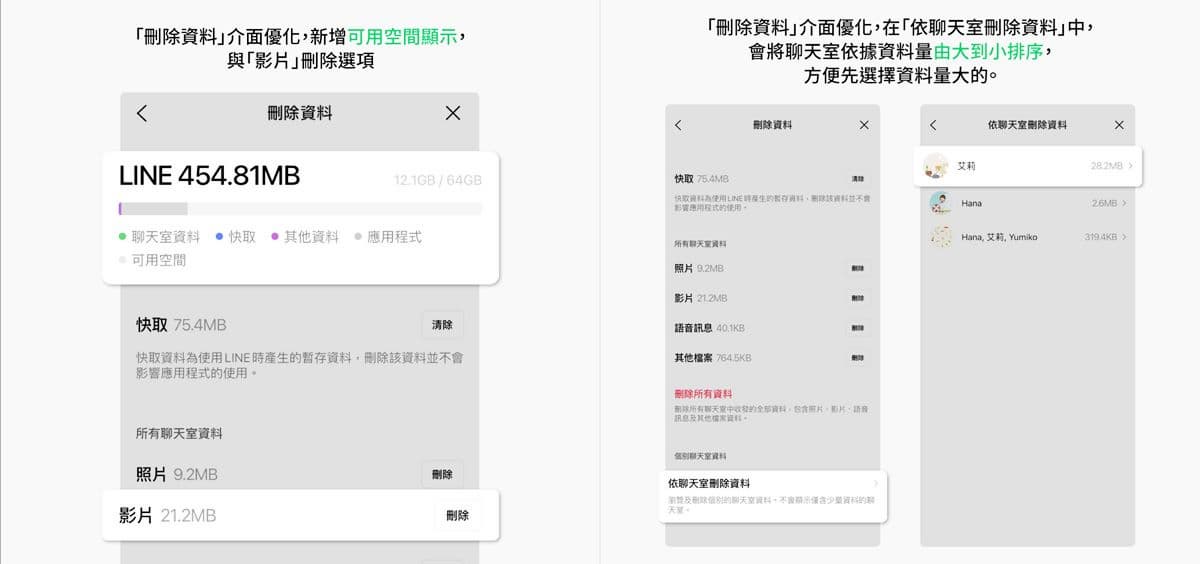Viewport: 1200px width, 564px height.
Task: Close the small 刪除資料 screen with X
Action: pos(864,125)
